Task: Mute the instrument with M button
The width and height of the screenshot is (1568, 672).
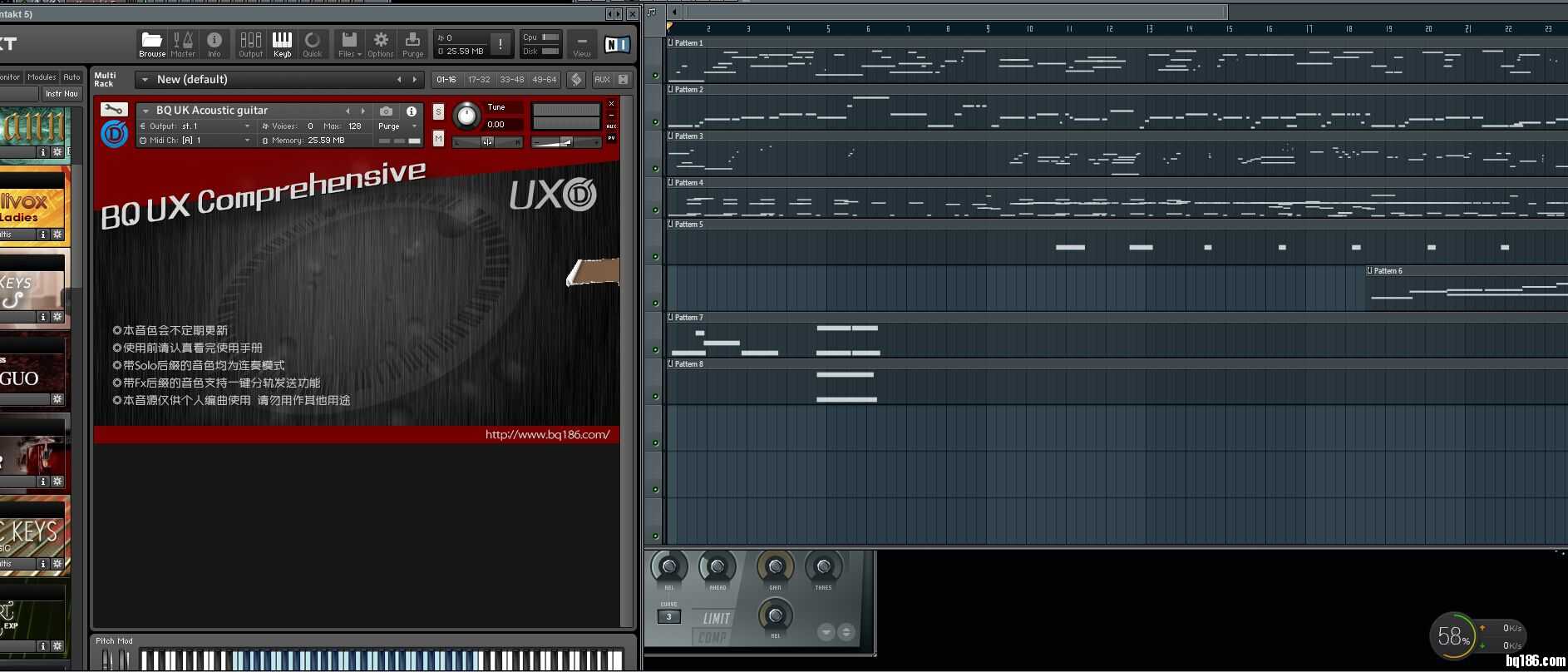Action: point(438,139)
